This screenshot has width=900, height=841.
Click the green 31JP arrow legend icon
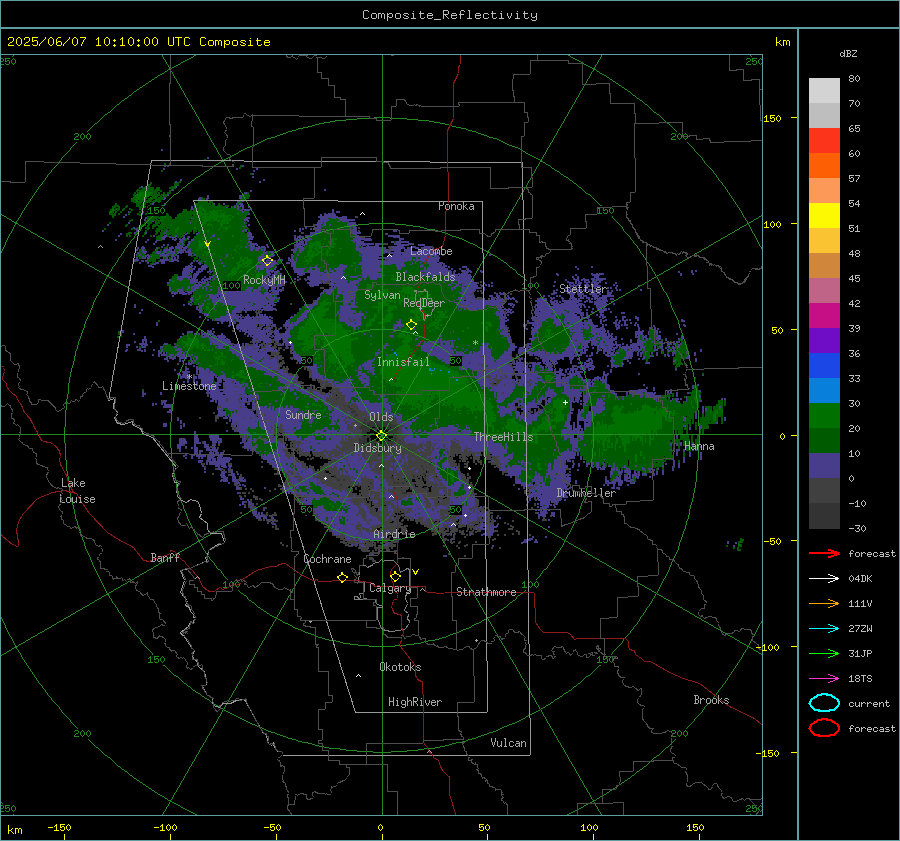(824, 653)
